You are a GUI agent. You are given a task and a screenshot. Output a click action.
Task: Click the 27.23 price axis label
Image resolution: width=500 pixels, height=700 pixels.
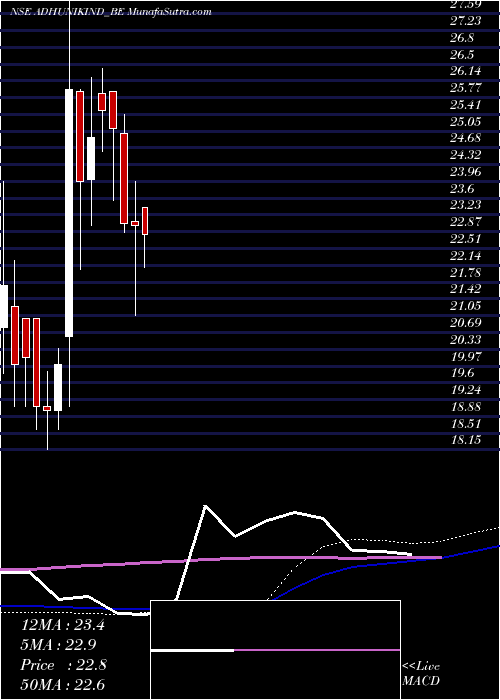tap(465, 21)
